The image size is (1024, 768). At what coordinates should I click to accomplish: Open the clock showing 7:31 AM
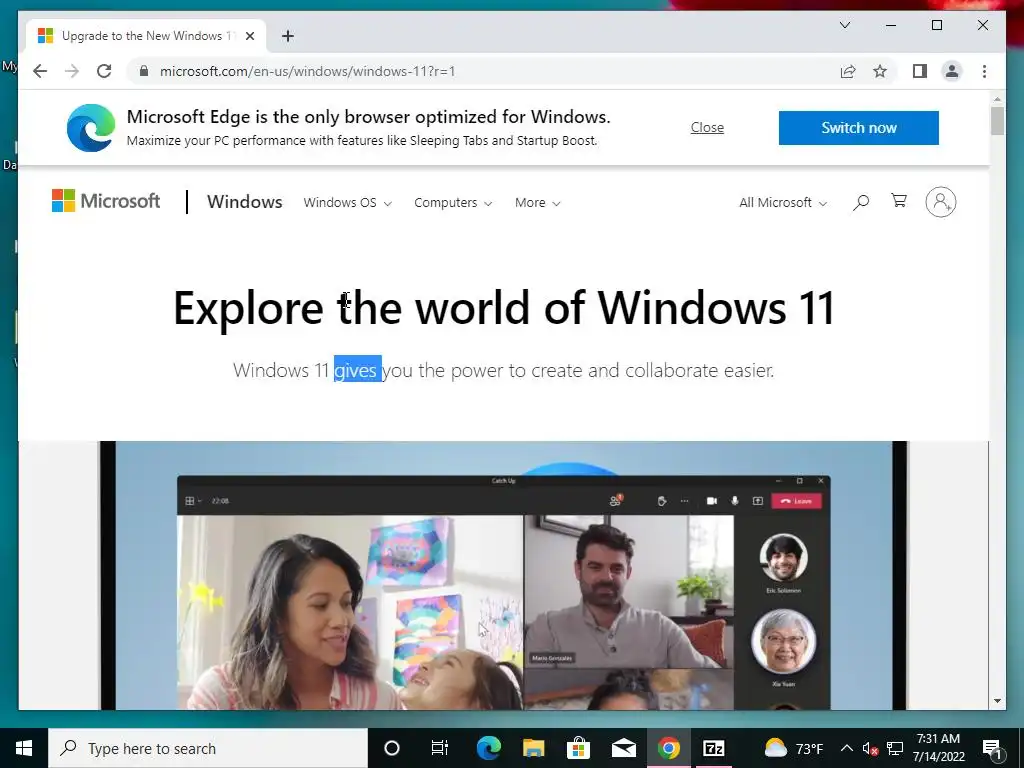point(938,748)
